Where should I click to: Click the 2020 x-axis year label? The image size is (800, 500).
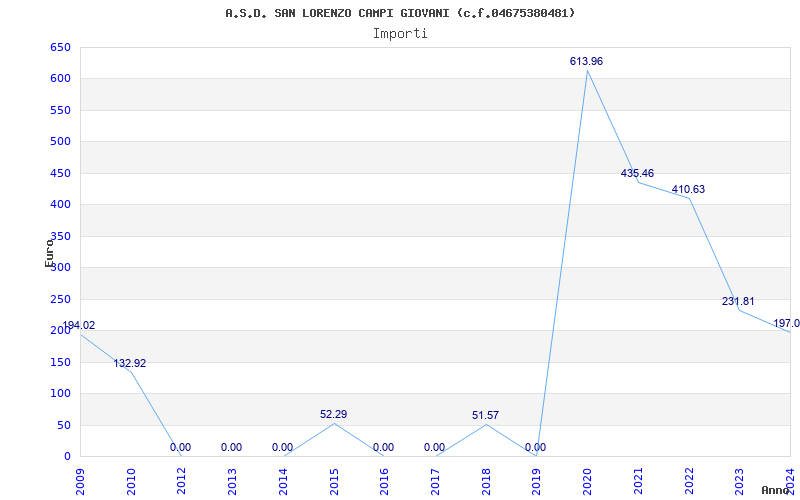pyautogui.click(x=587, y=482)
